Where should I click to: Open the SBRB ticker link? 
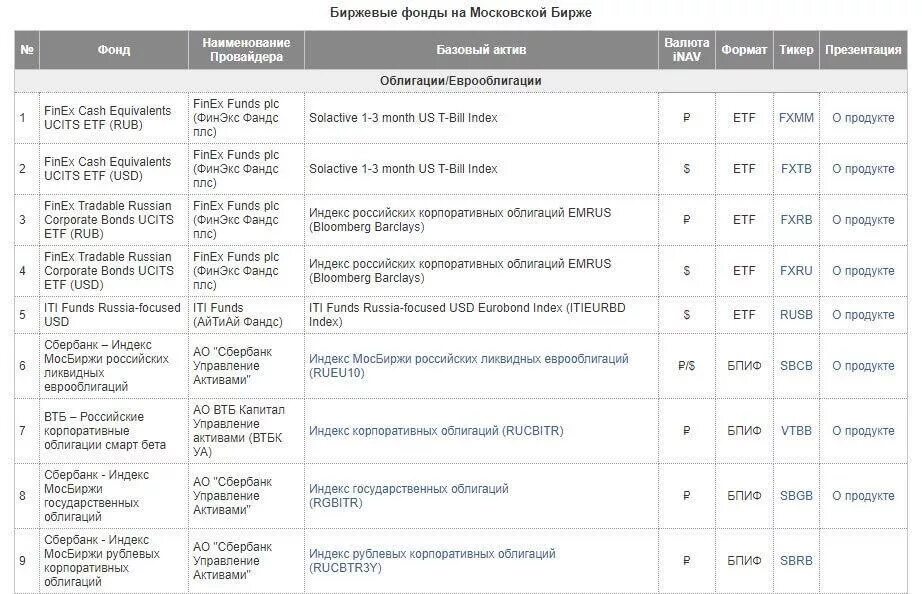click(x=796, y=561)
